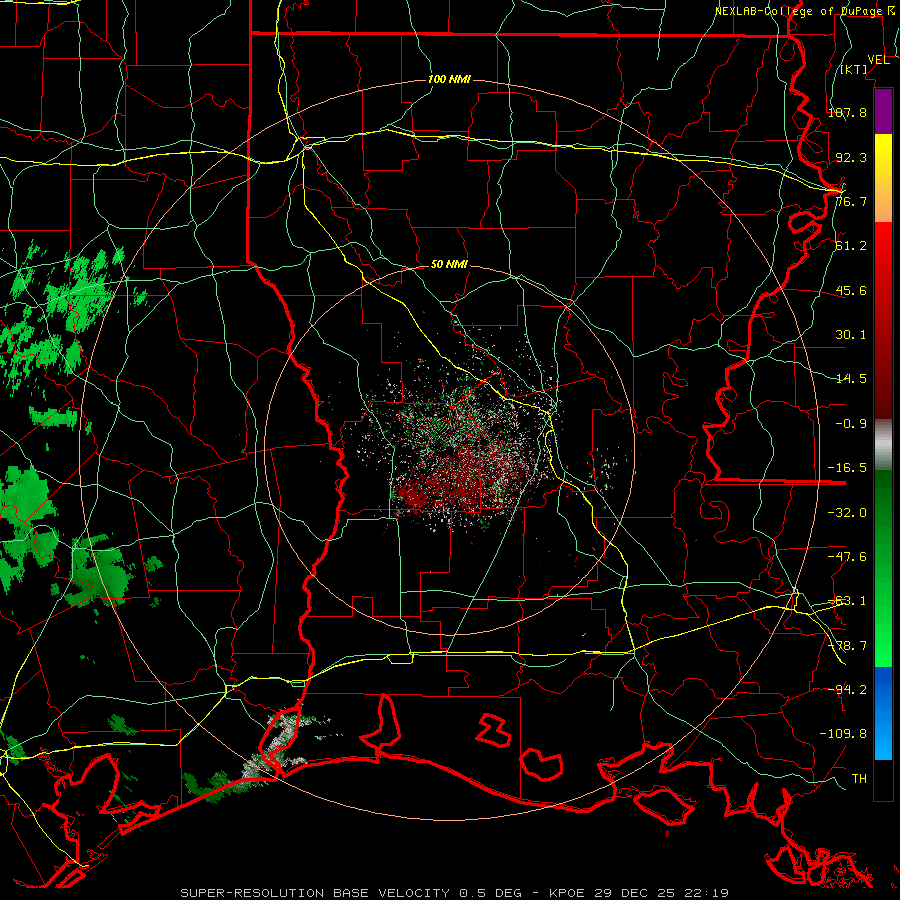Click the 92.3 legend value

coord(851,157)
